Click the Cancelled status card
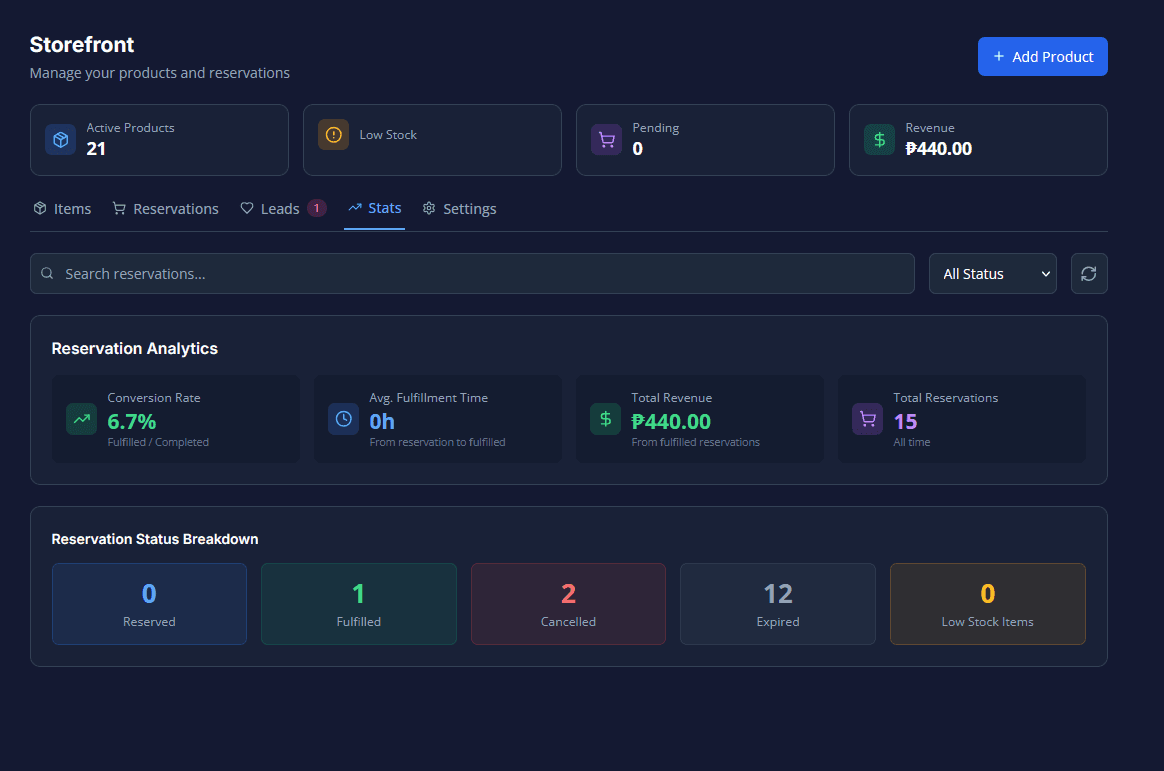The width and height of the screenshot is (1164, 771). [568, 603]
